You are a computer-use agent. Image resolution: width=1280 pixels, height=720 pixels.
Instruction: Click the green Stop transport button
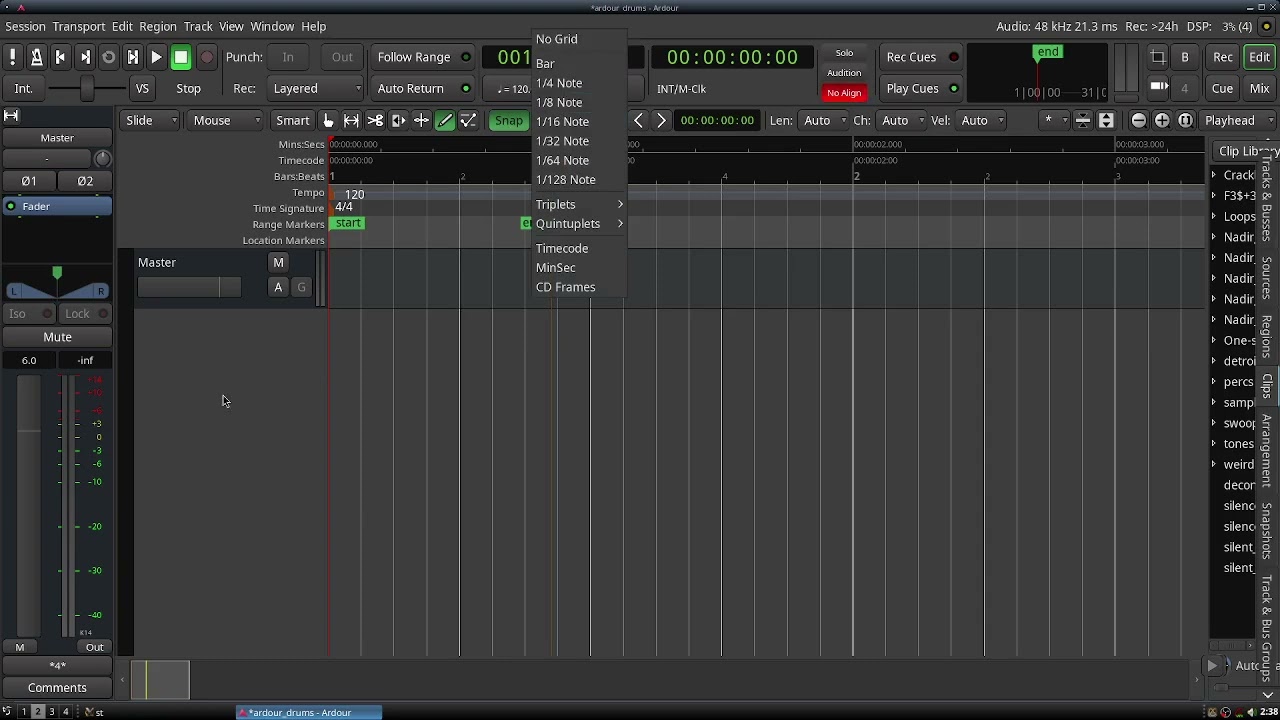(x=181, y=57)
